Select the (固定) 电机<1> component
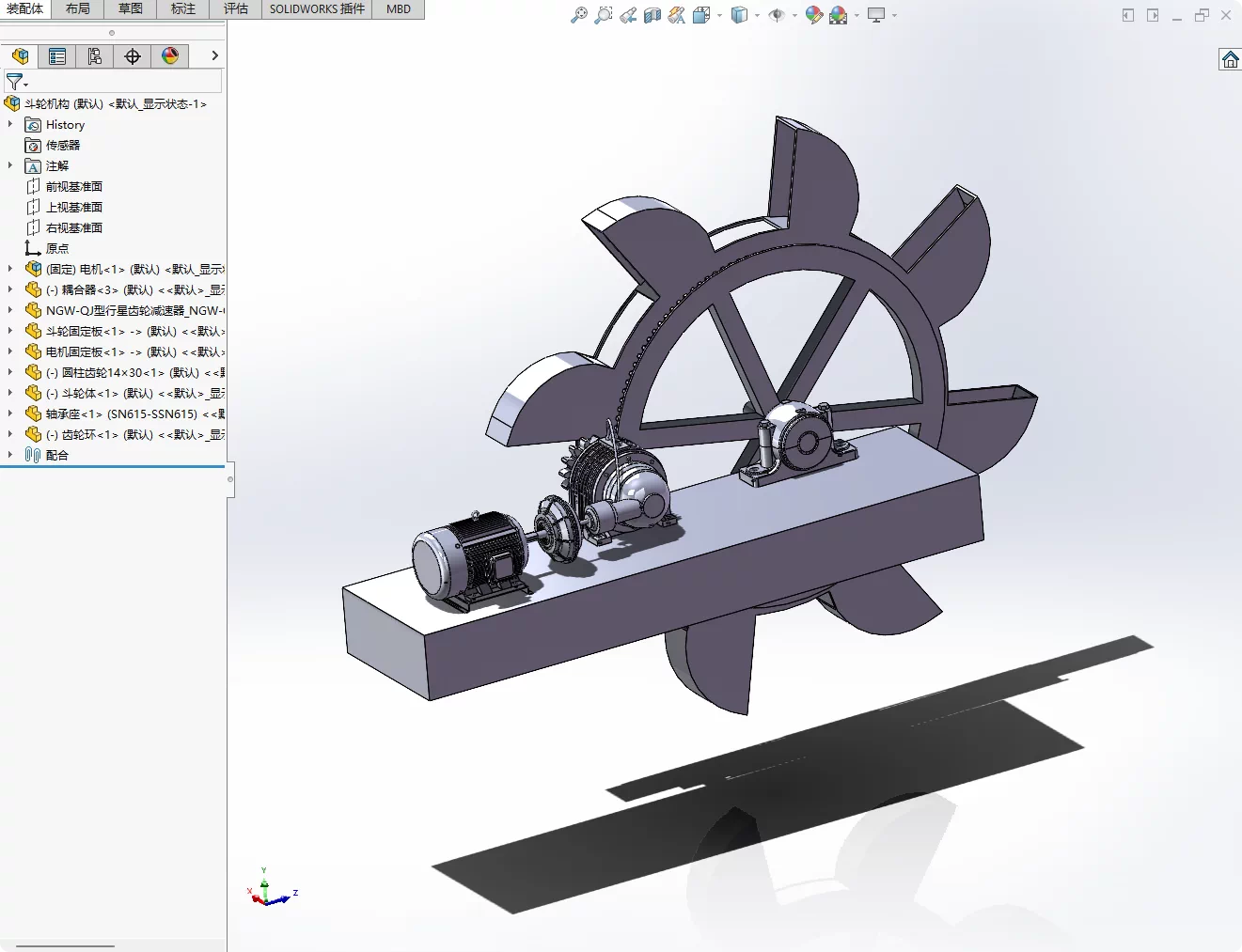This screenshot has height=952, width=1242. (x=125, y=270)
